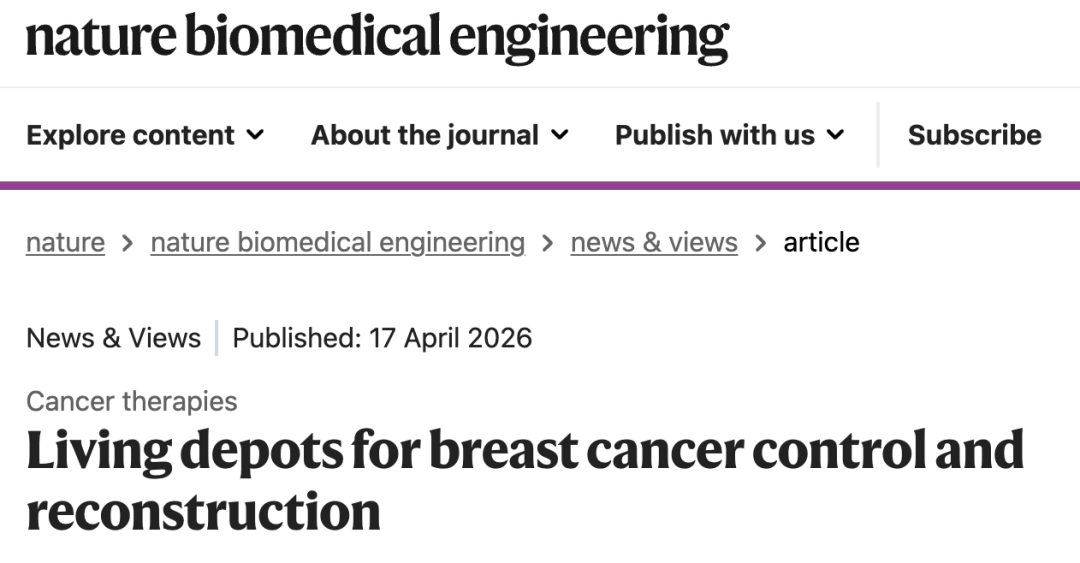Click the chevron after the nature breadcrumb
Screen dimensions: 1080x563
(127, 242)
